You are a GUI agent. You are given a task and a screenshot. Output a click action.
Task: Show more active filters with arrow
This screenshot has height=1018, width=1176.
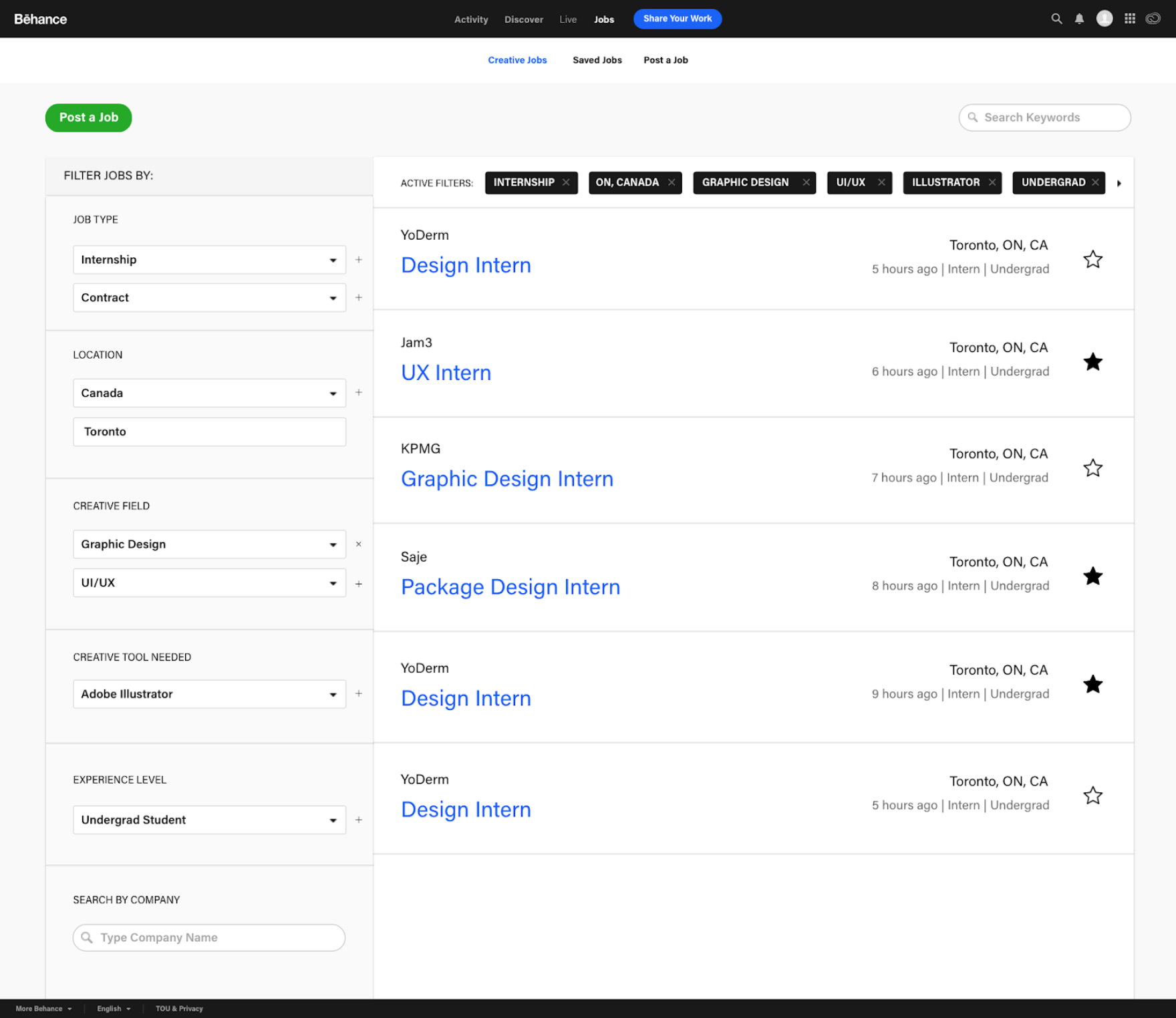[1119, 183]
